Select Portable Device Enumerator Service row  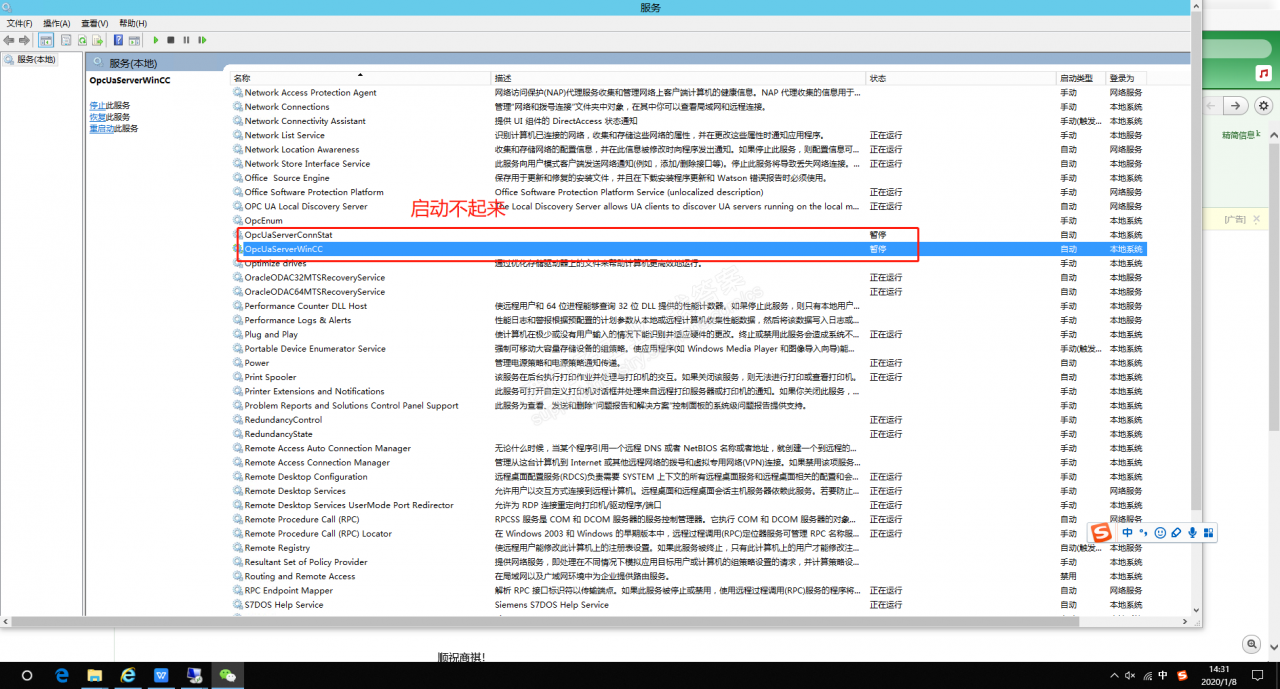pos(689,349)
